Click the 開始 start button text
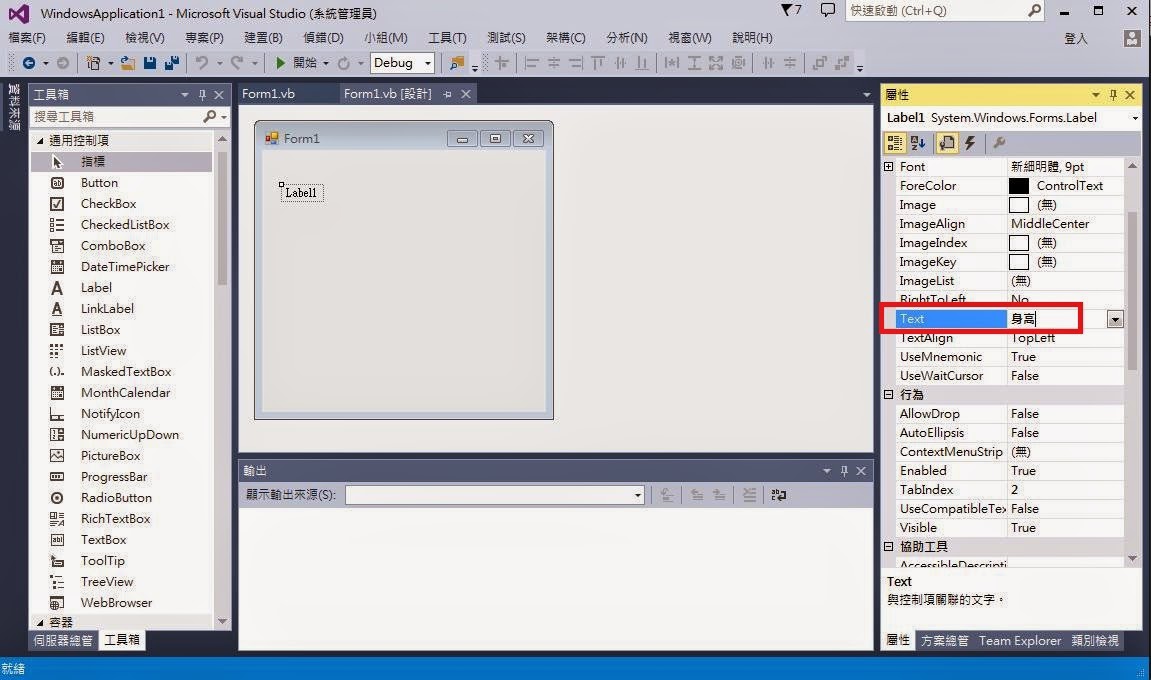 [305, 63]
